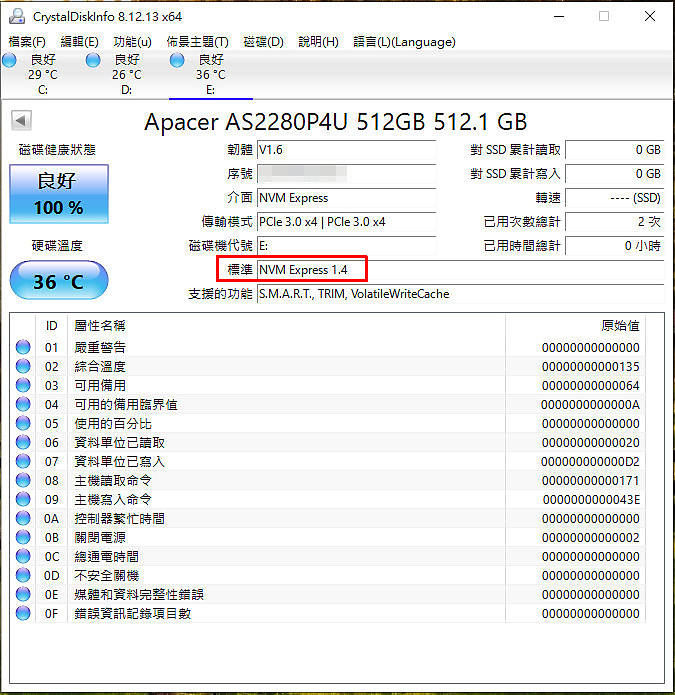Click the blue status orb for drive E:
This screenshot has width=675, height=695.
[177, 60]
